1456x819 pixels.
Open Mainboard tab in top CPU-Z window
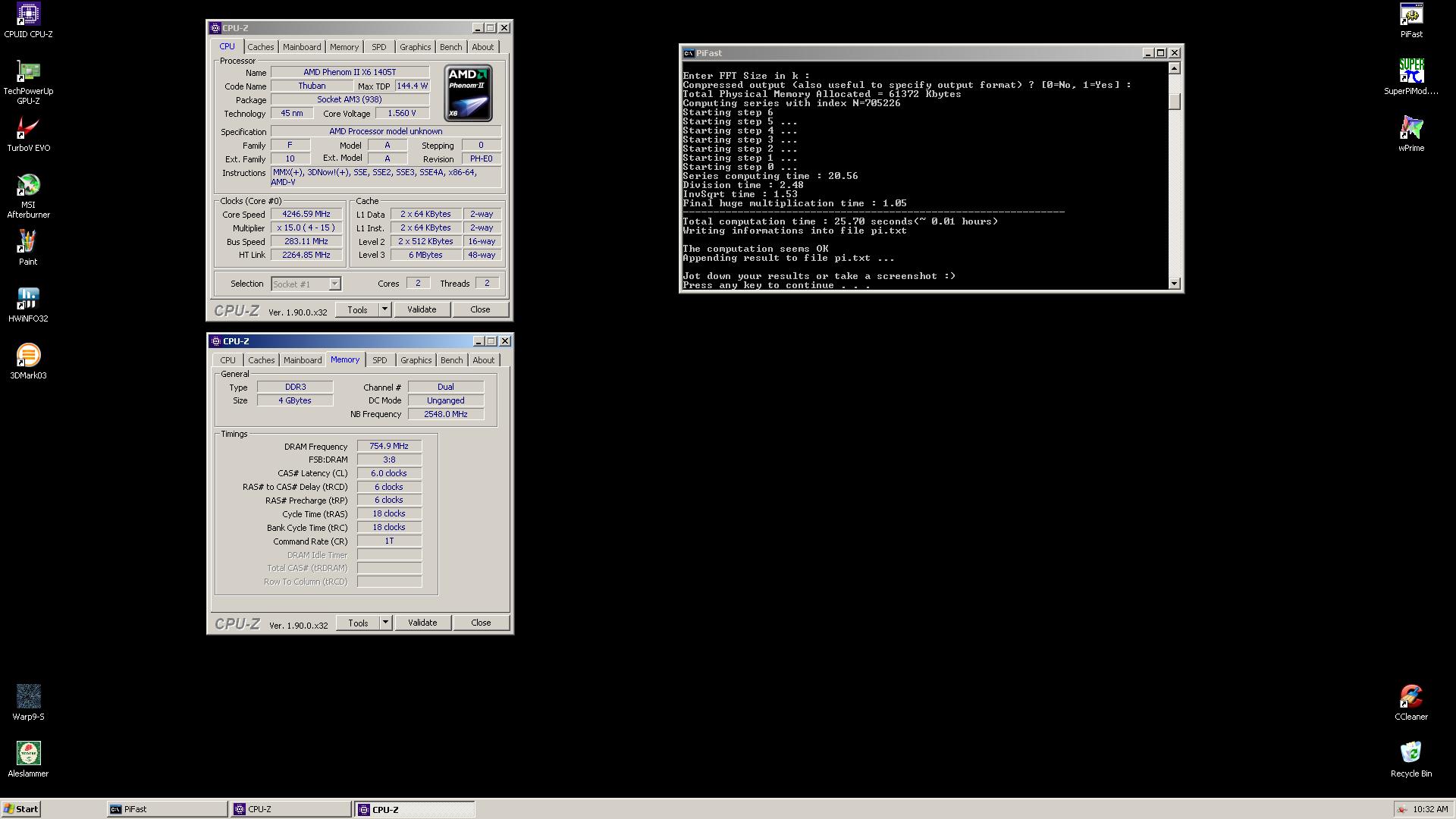pos(302,47)
